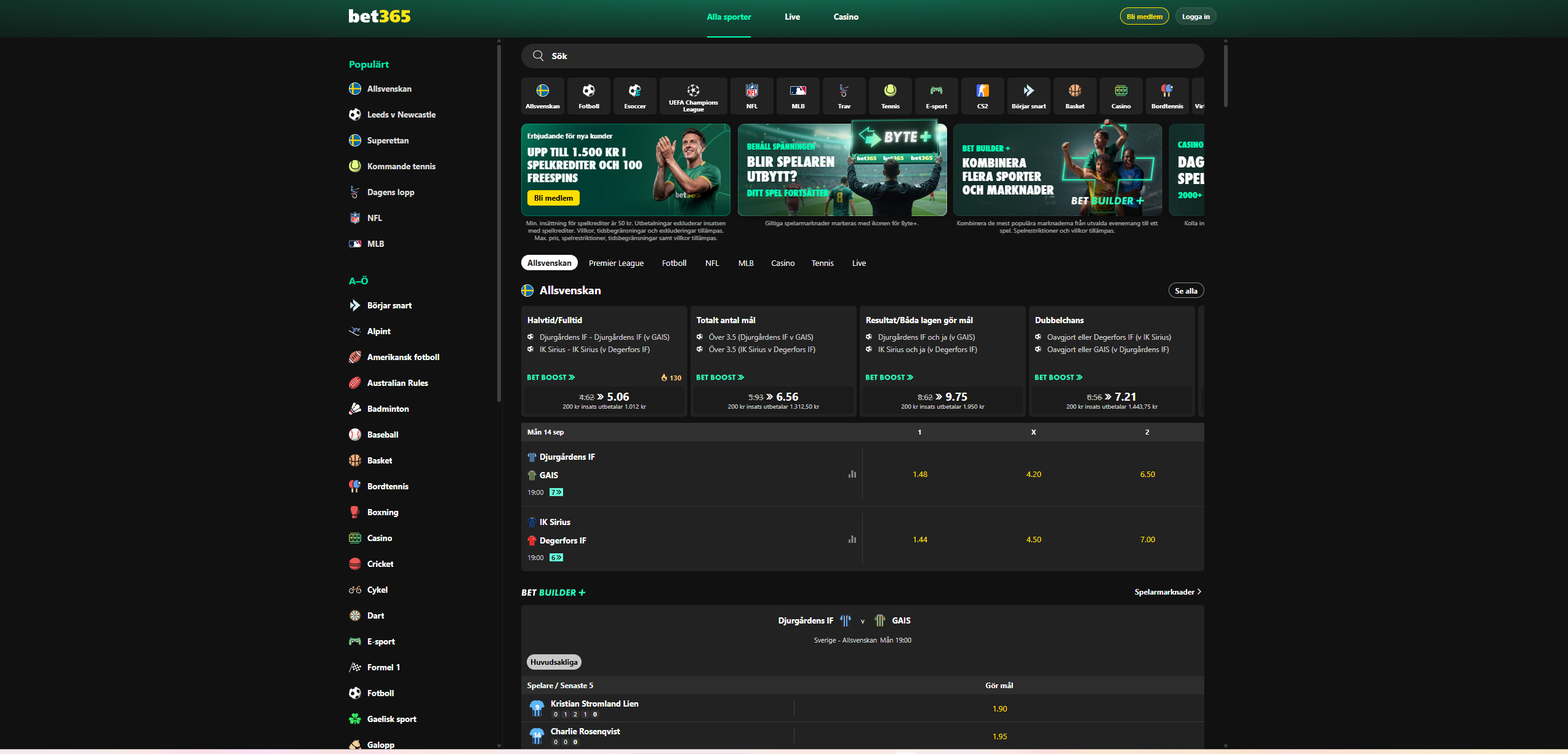Switch to Casino in top navigation
The width and height of the screenshot is (1568, 754).
tap(846, 17)
